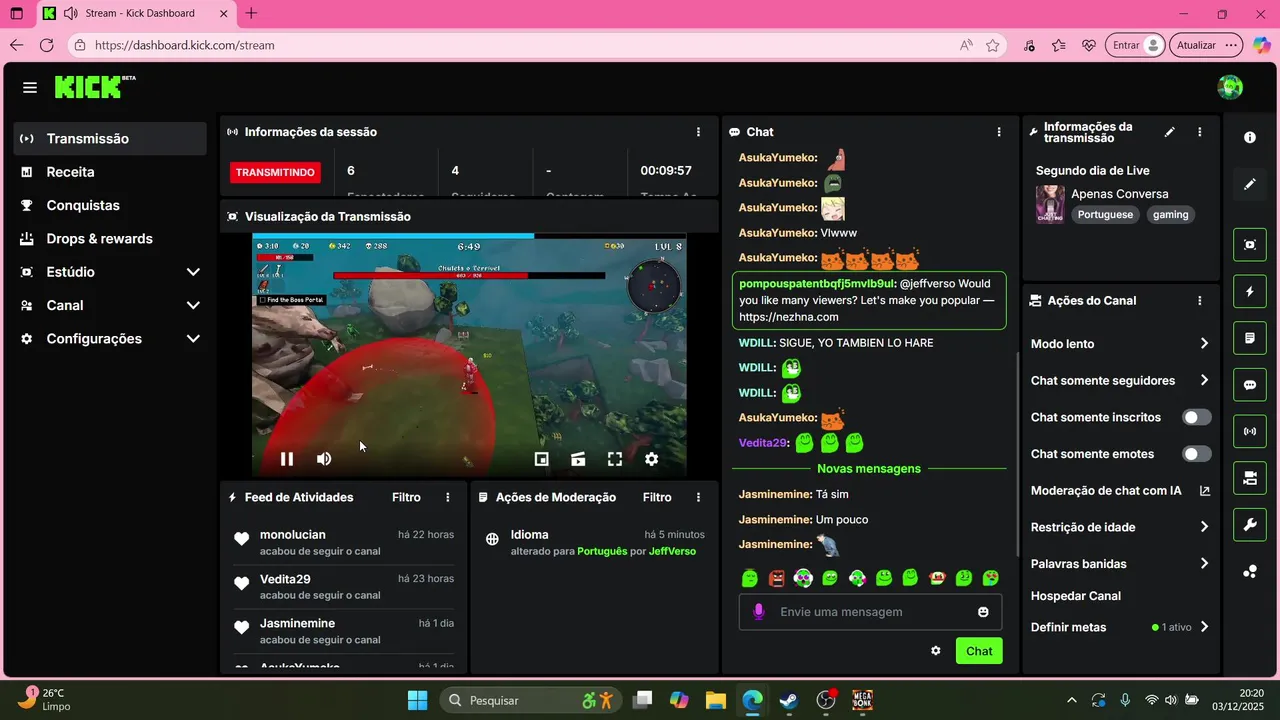
Task: Open Activity Feed three-dot menu
Action: [x=448, y=497]
